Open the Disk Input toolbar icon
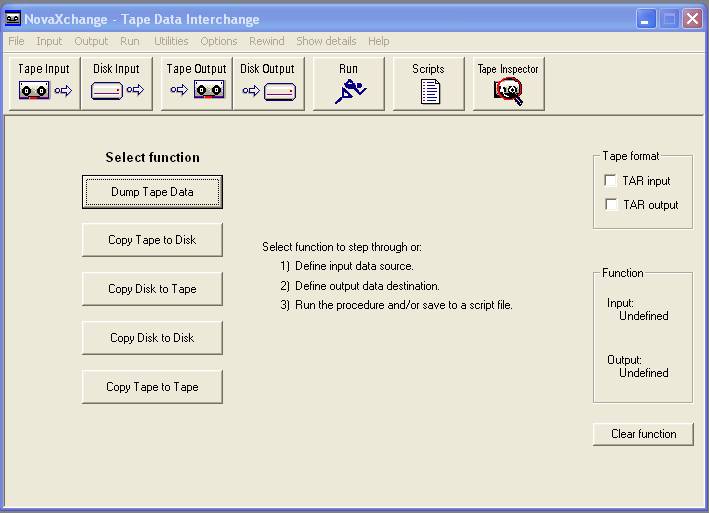The width and height of the screenshot is (709, 513). point(117,83)
